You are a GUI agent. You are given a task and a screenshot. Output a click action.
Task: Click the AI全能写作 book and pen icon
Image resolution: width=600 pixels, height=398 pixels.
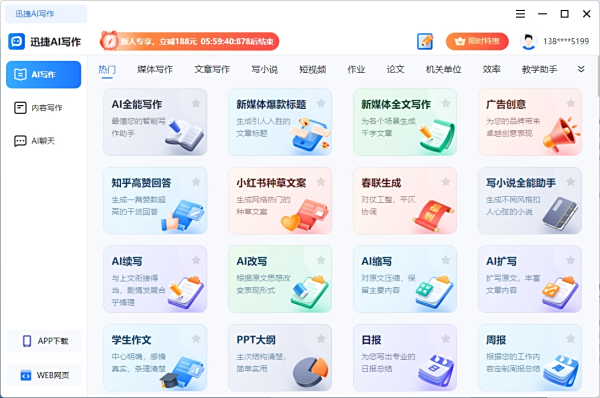click(x=185, y=135)
